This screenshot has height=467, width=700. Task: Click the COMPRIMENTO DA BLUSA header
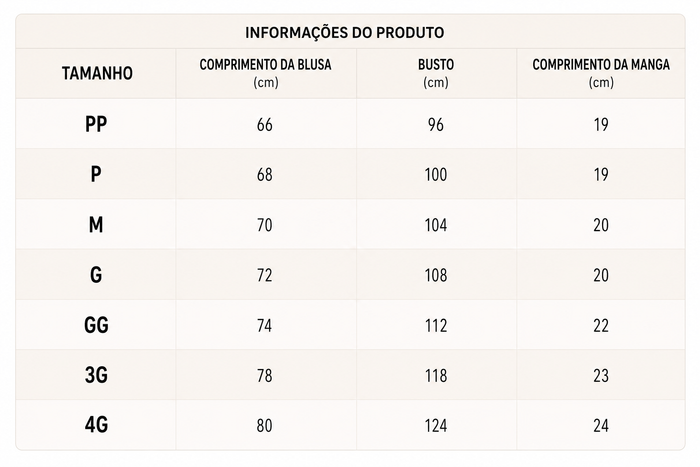coord(266,73)
